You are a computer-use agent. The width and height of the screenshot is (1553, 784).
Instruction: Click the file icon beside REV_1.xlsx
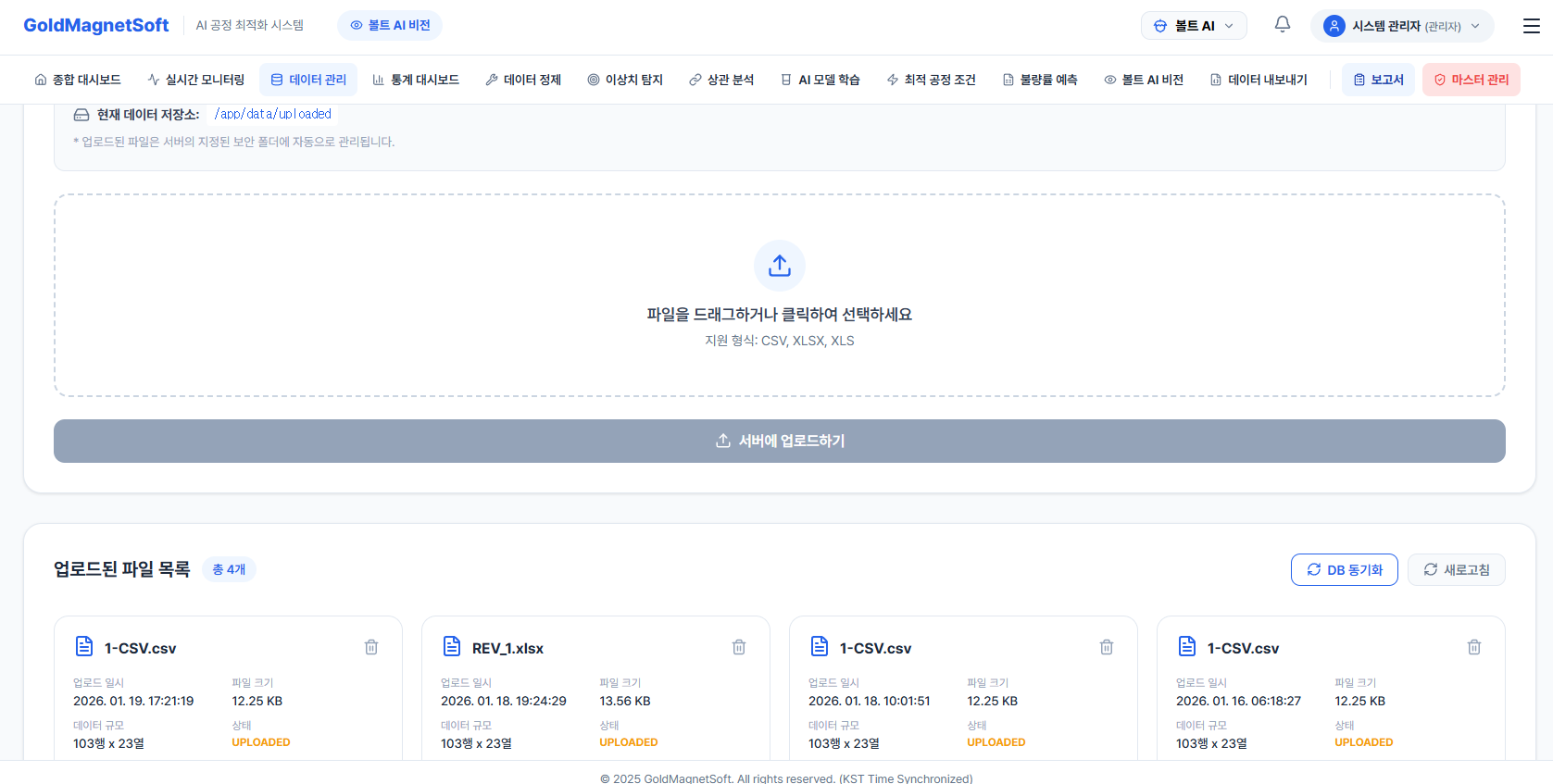452,646
